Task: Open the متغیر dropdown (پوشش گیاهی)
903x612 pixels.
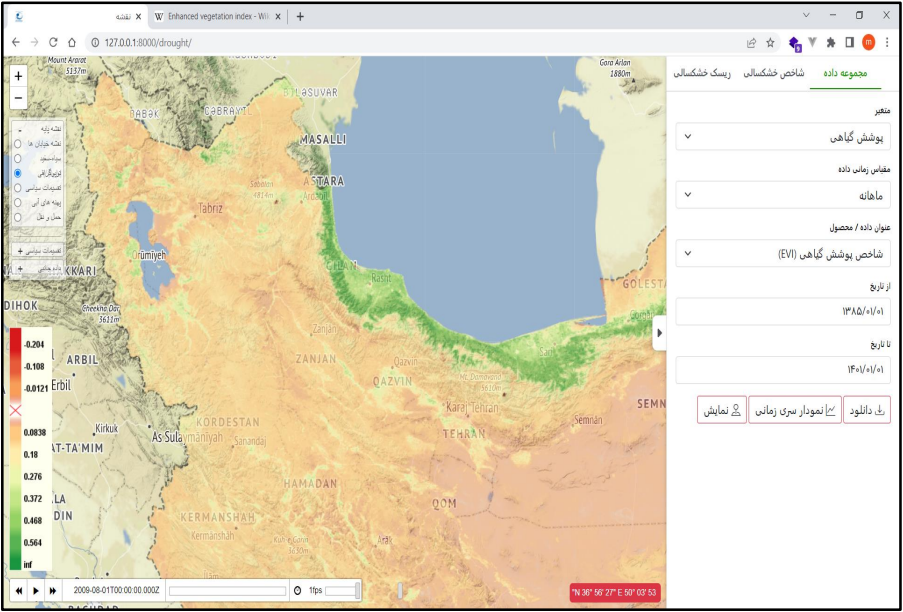Action: coord(783,137)
